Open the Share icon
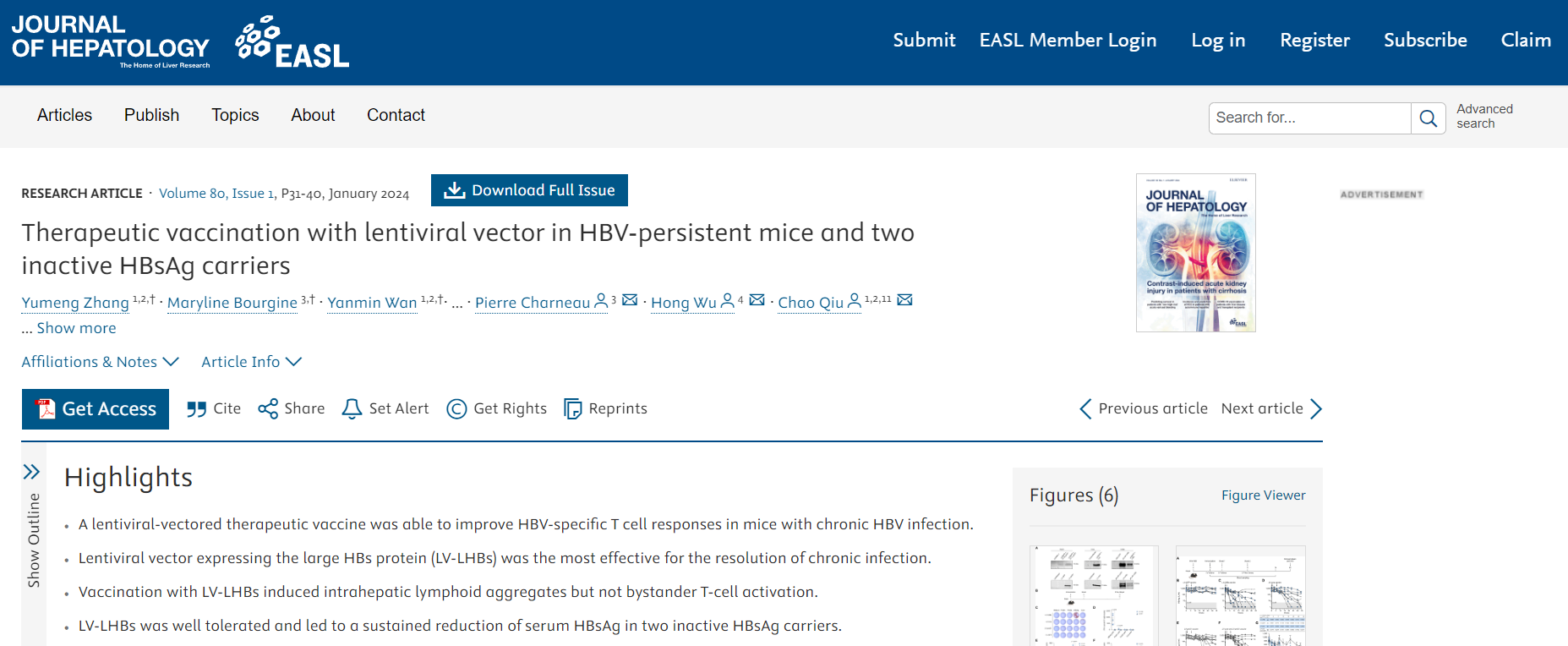Image resolution: width=1568 pixels, height=646 pixels. (268, 409)
